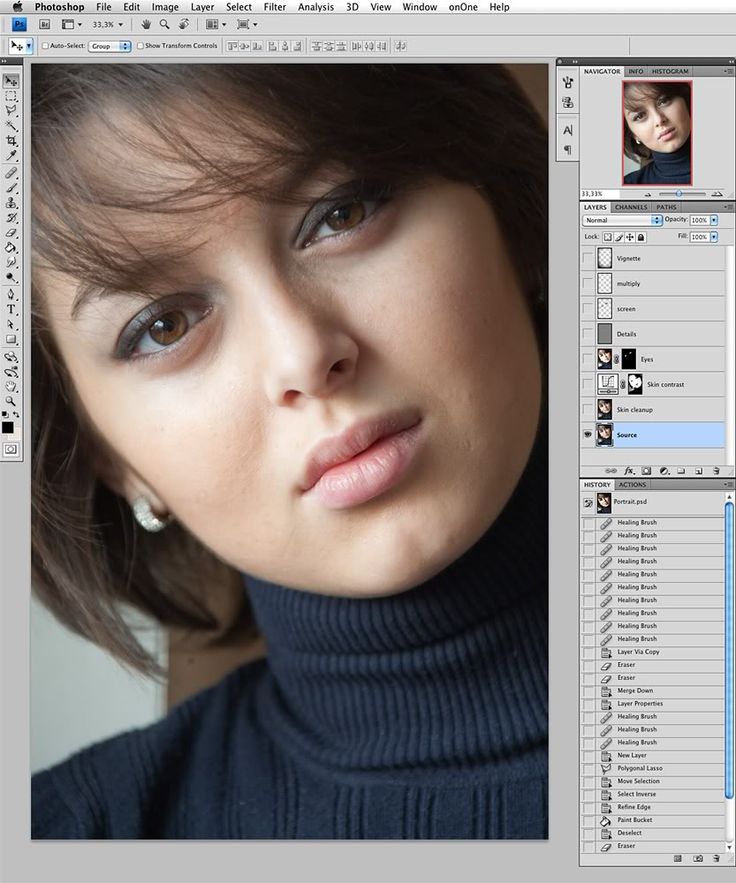Viewport: 736px width, 883px height.
Task: Delete layer using the Layers trash icon
Action: pos(716,470)
